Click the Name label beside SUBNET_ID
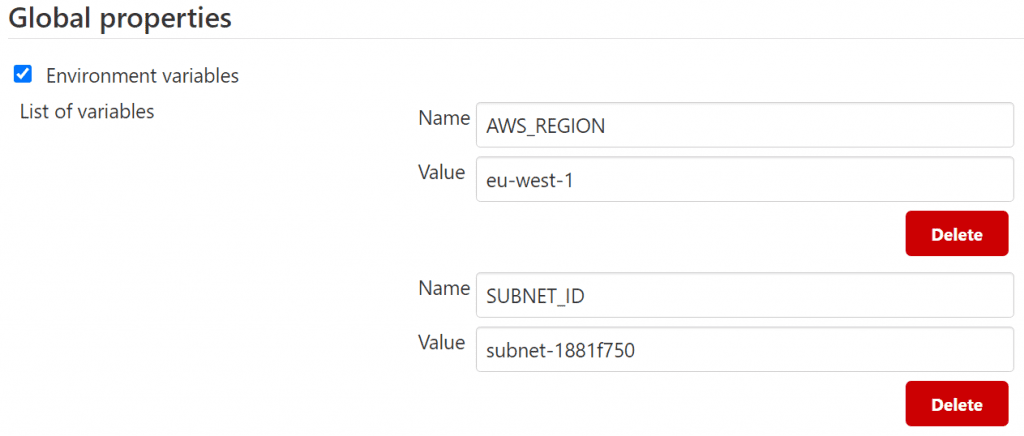This screenshot has width=1024, height=436. 443,288
